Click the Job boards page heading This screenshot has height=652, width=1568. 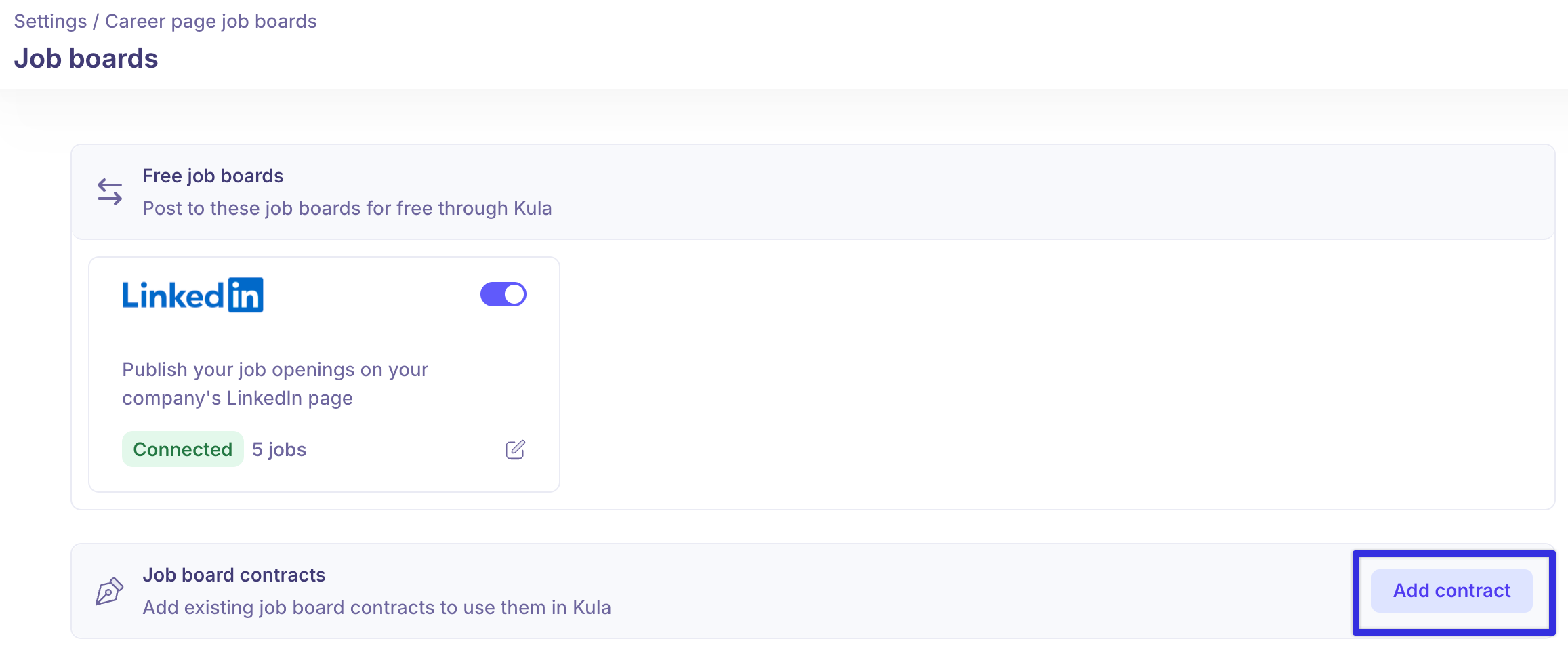click(x=86, y=59)
